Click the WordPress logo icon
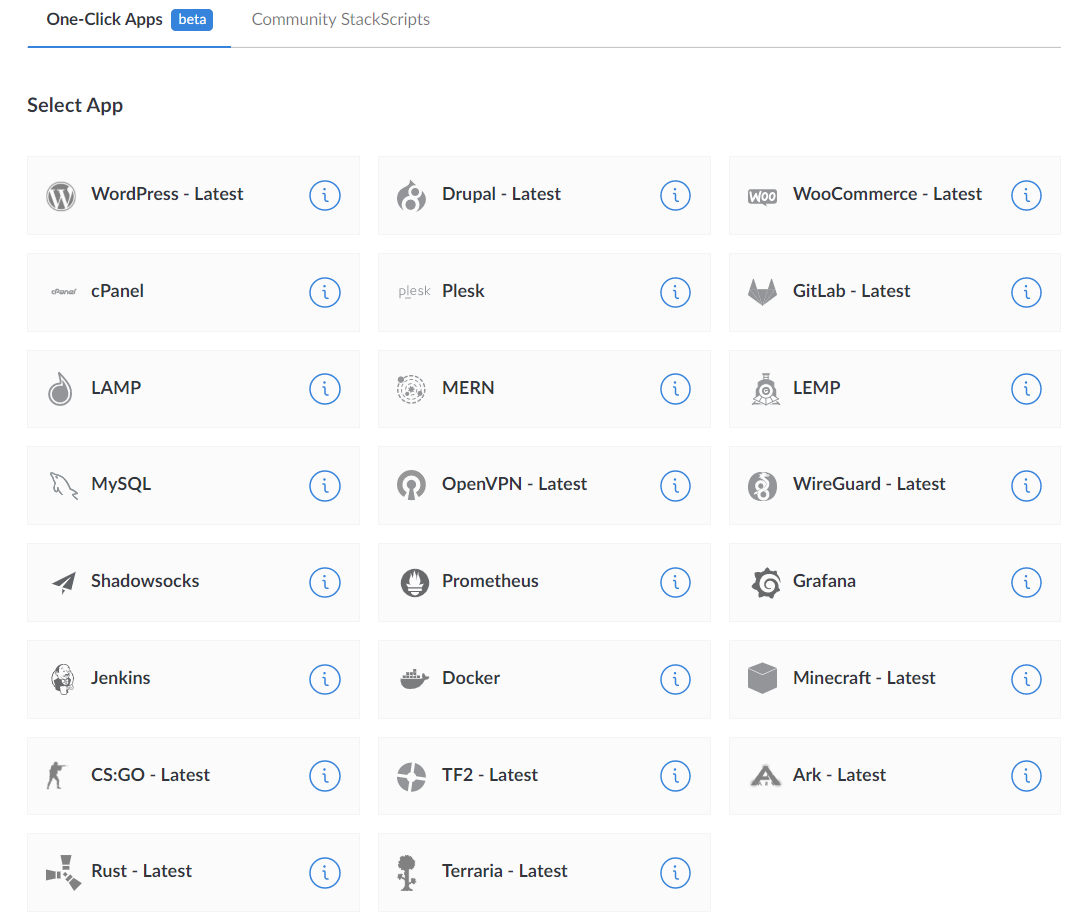 (x=61, y=196)
